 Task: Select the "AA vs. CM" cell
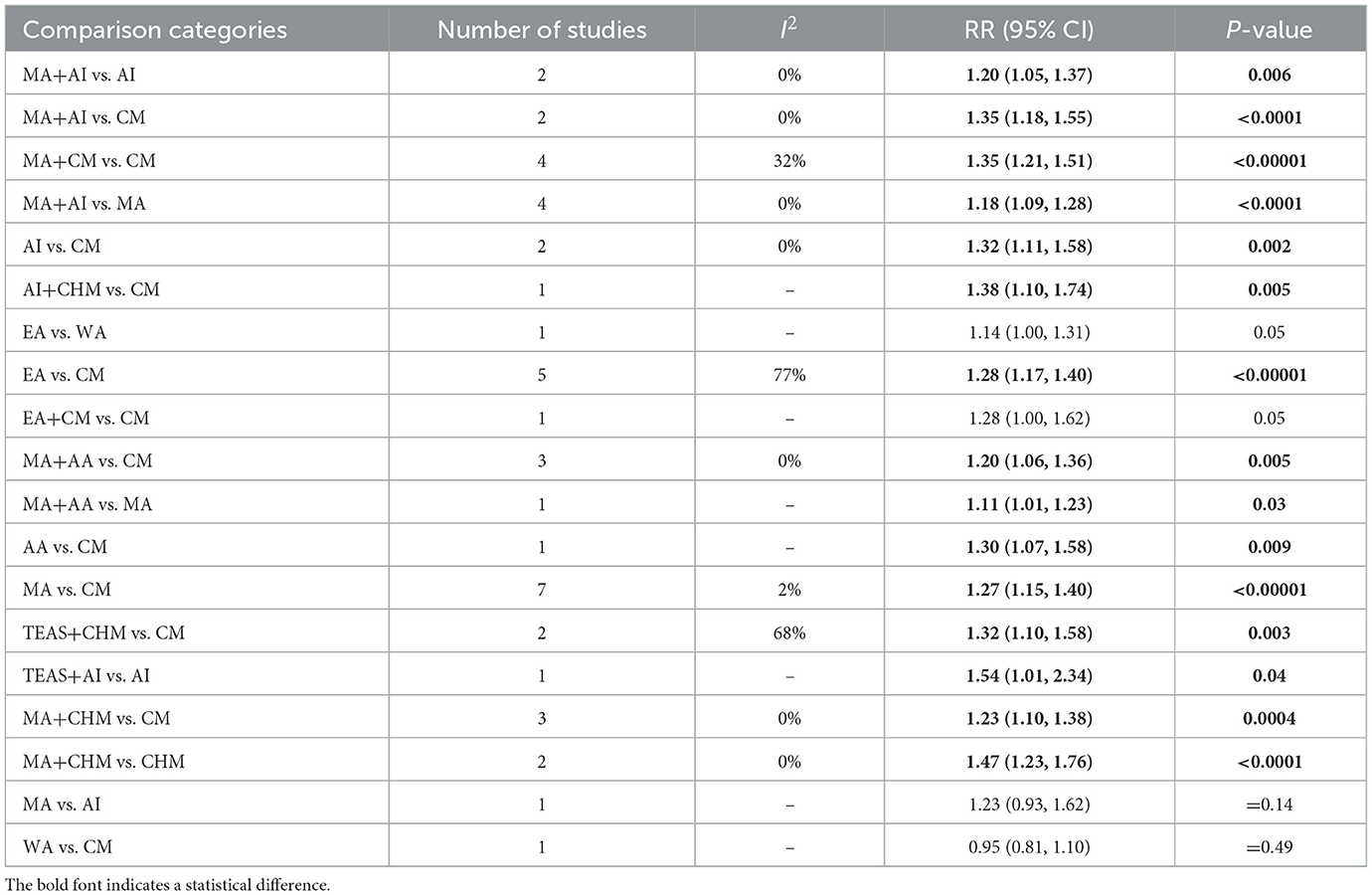pyautogui.click(x=65, y=547)
